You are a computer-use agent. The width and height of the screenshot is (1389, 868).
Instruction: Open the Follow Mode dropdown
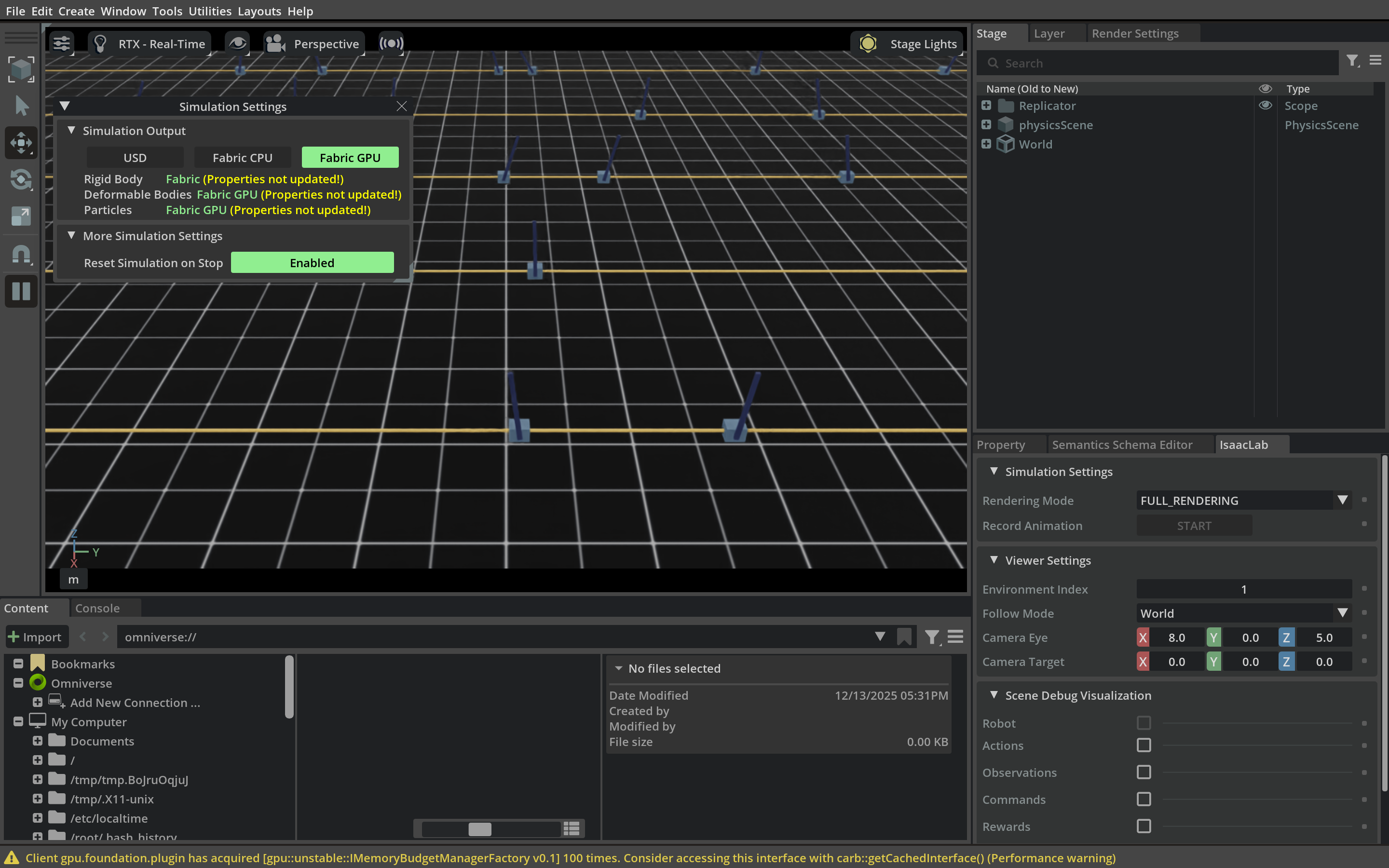point(1243,613)
